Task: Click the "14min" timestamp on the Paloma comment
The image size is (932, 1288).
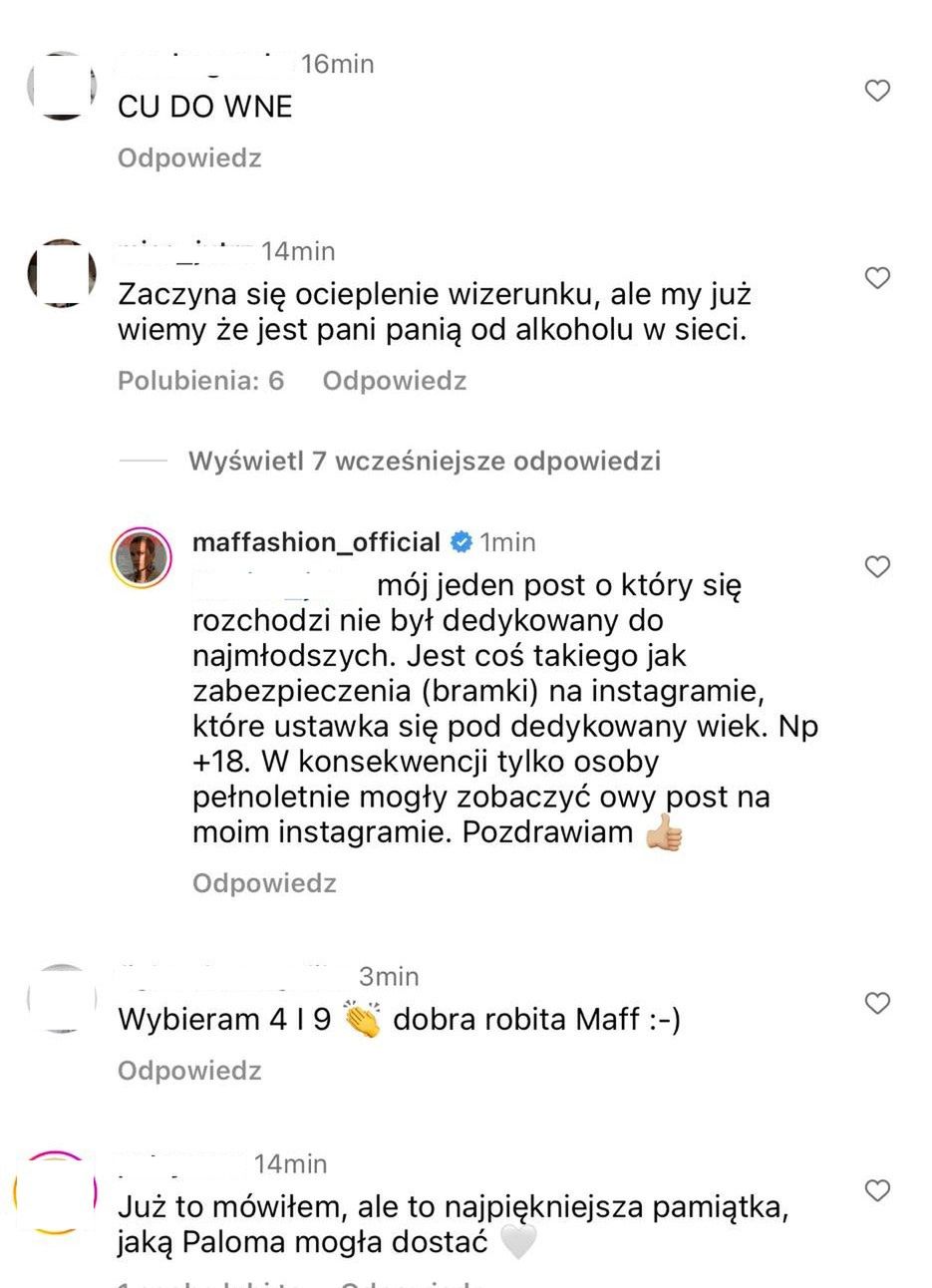Action: pyautogui.click(x=290, y=1163)
